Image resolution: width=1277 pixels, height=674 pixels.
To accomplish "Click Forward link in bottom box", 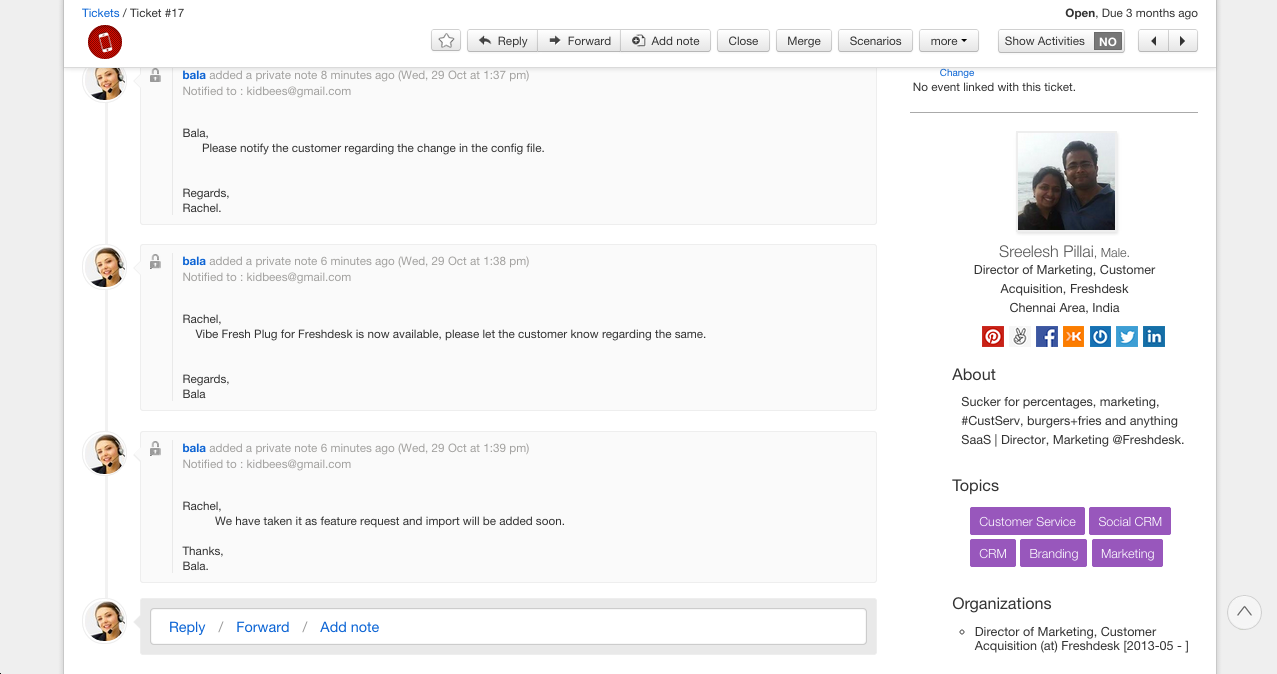I will click(263, 627).
